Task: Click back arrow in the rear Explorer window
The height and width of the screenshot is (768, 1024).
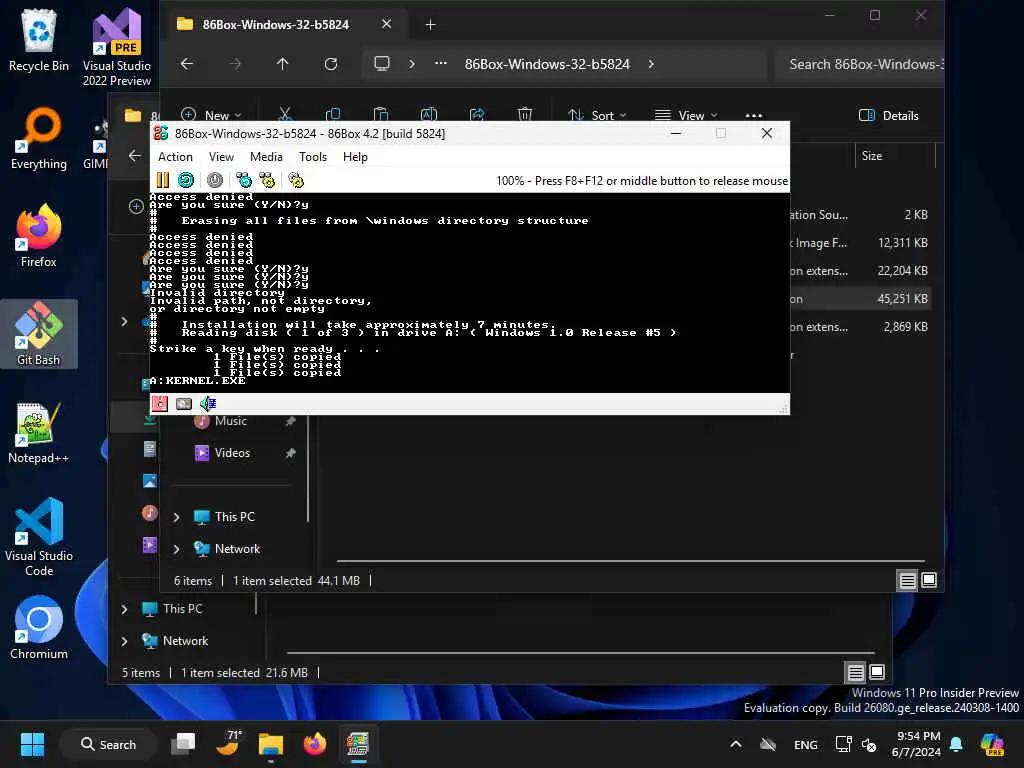Action: click(135, 155)
